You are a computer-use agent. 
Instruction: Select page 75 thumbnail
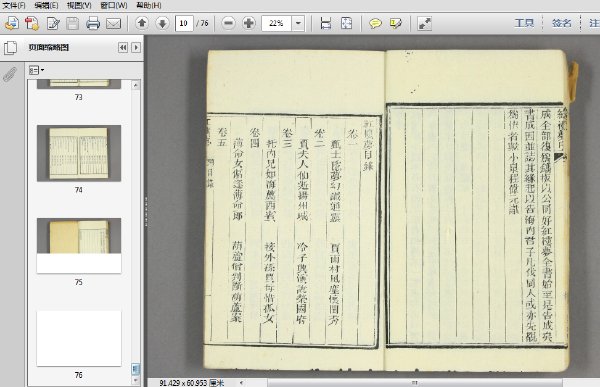click(79, 245)
